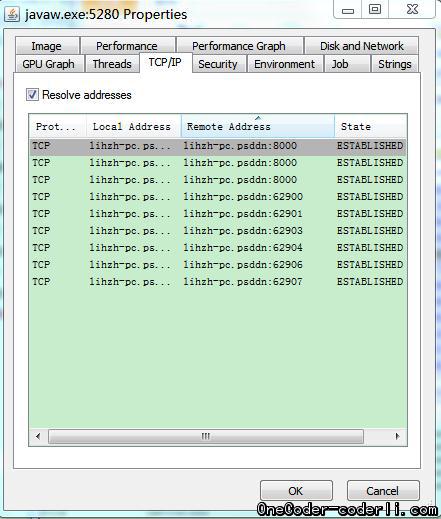
Task: Open the Performance Graph tab
Action: pyautogui.click(x=239, y=46)
